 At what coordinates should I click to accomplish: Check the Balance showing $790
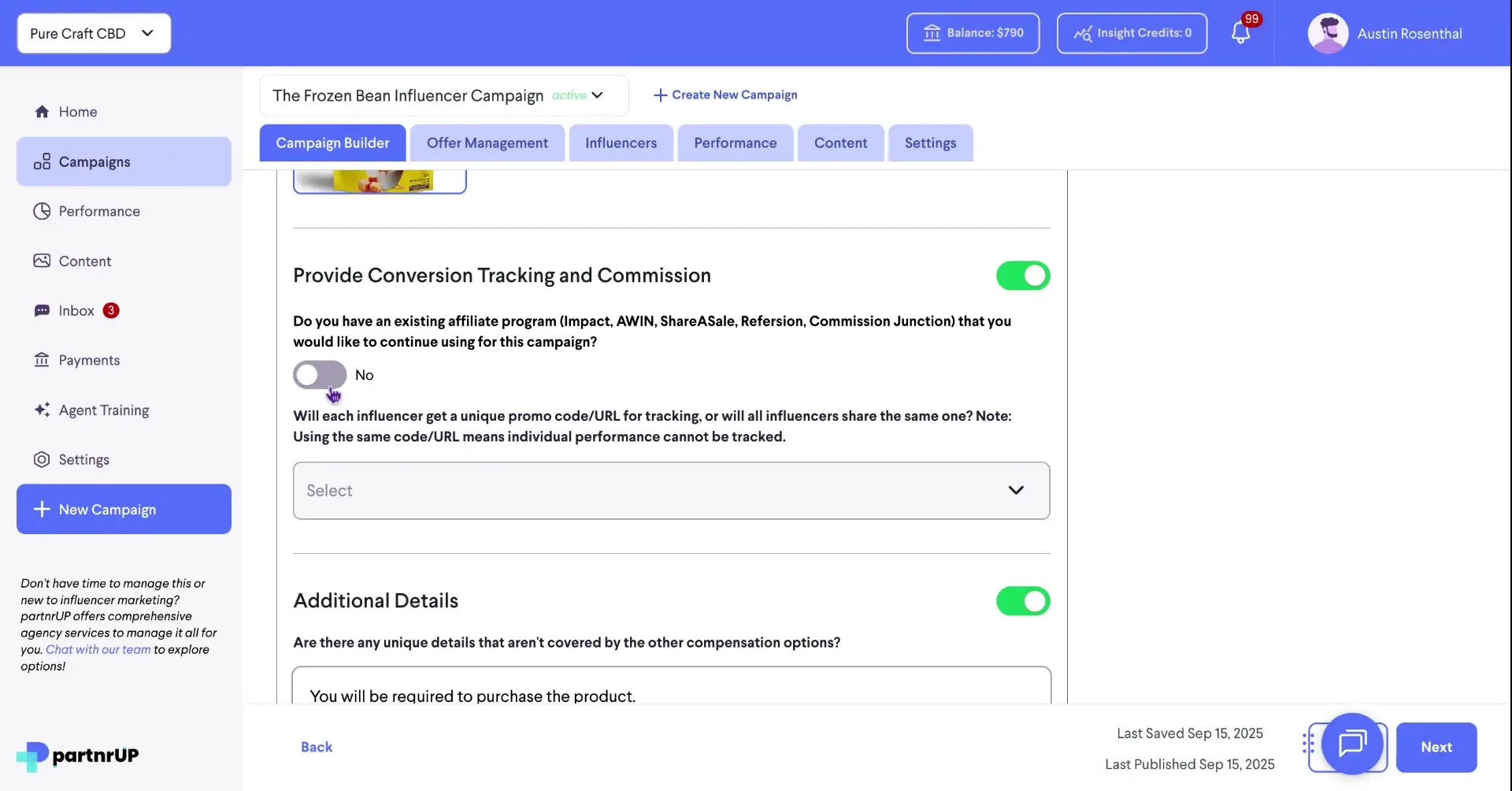click(973, 33)
